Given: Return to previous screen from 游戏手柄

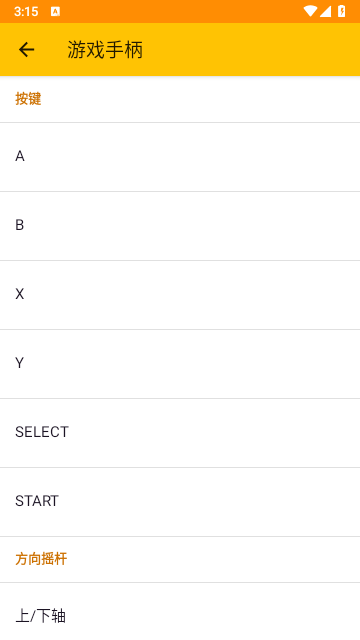Looking at the screenshot, I should 27,50.
